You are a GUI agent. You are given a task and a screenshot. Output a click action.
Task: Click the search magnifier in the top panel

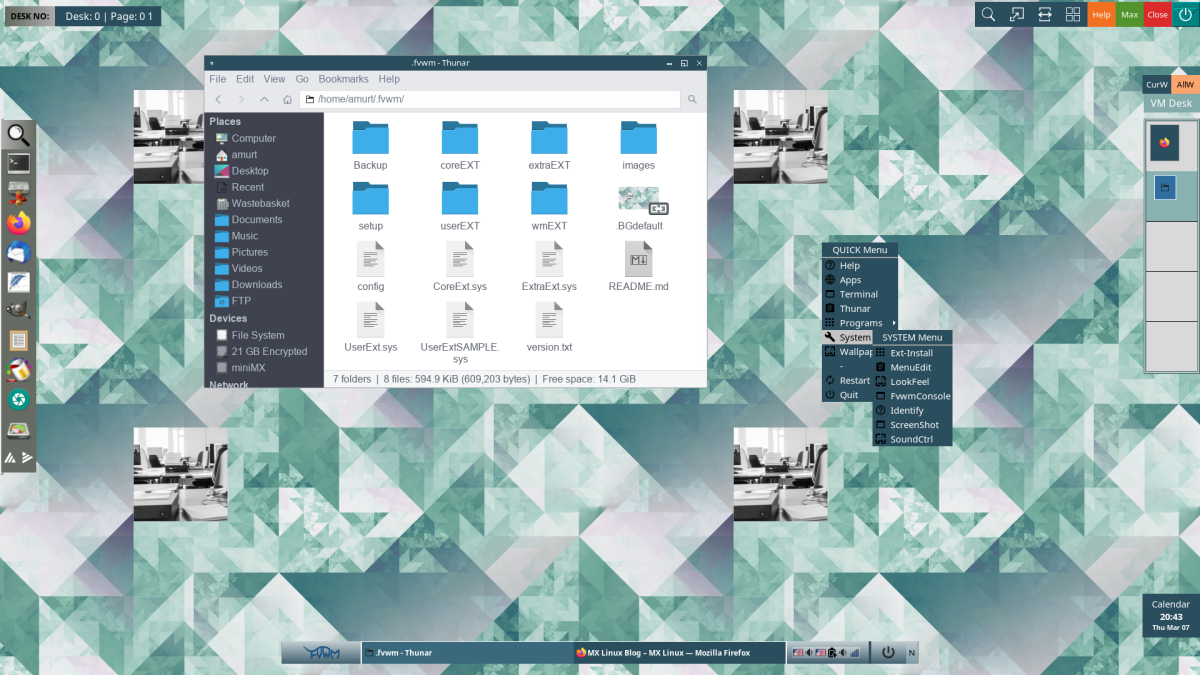point(988,14)
